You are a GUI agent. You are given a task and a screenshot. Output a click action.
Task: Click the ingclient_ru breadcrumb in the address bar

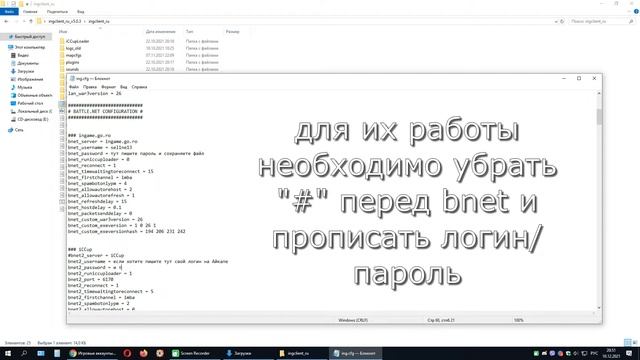[x=99, y=21]
